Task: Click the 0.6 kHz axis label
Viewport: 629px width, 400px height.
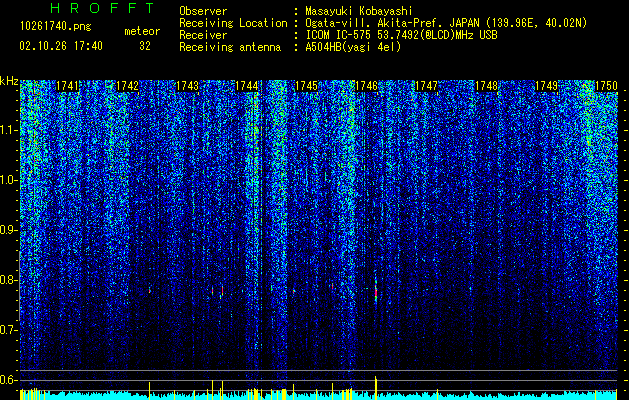Action: [9, 380]
